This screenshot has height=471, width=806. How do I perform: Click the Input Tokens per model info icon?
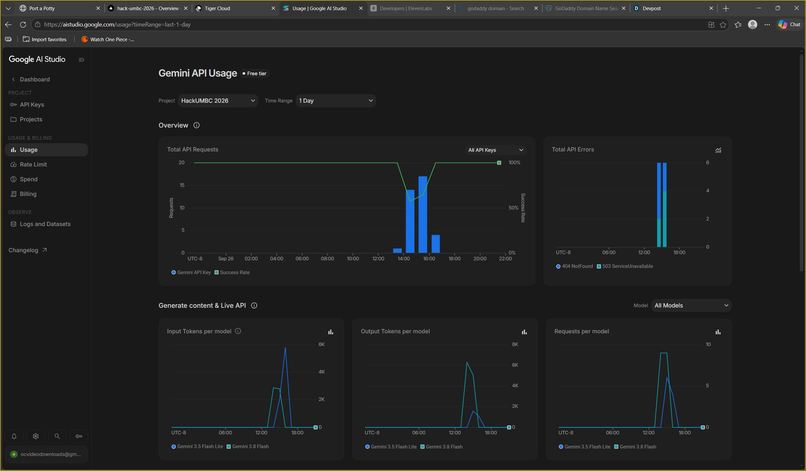click(x=238, y=331)
